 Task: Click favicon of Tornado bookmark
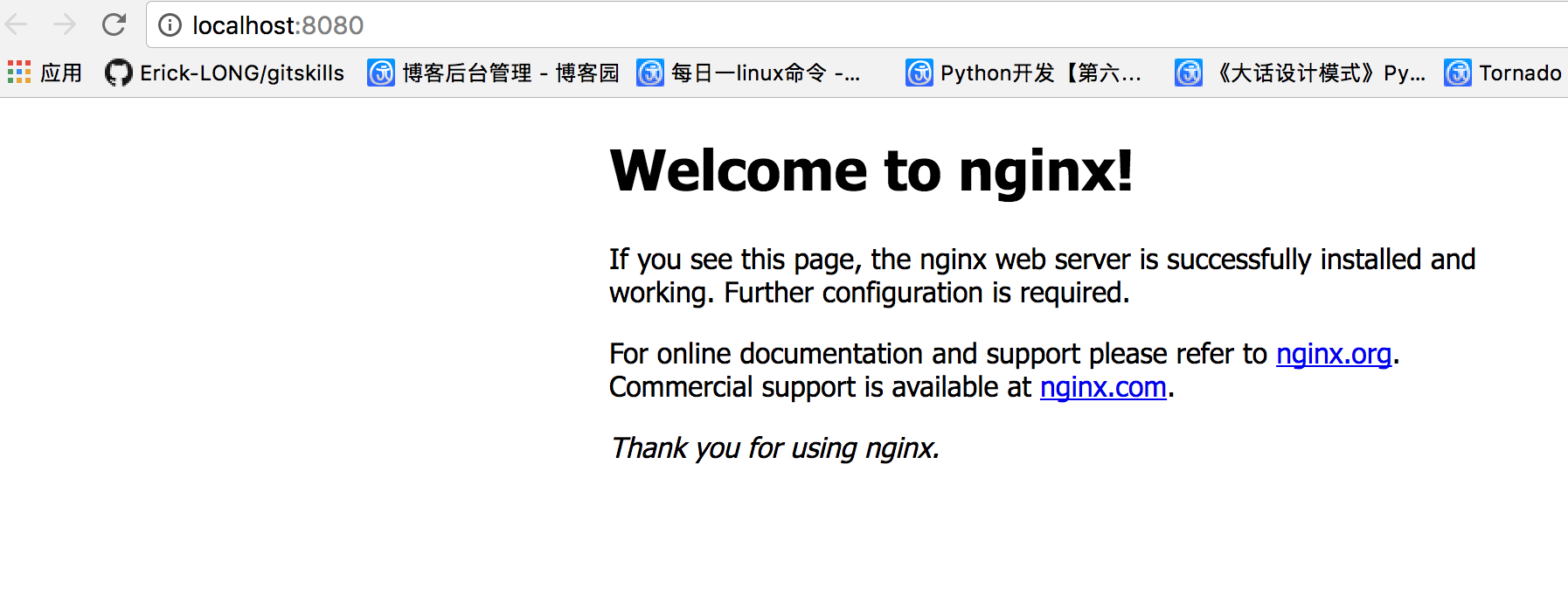[x=1458, y=73]
